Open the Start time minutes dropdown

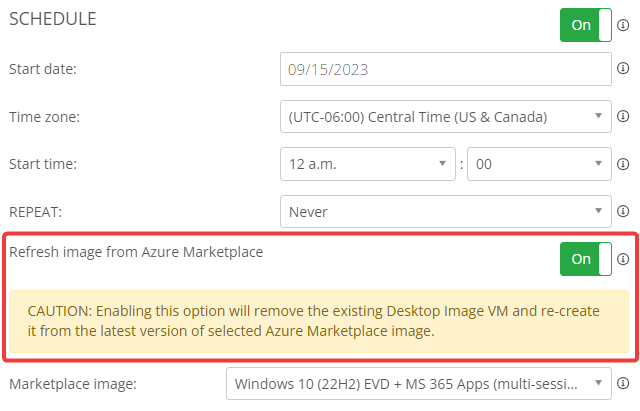coord(539,164)
